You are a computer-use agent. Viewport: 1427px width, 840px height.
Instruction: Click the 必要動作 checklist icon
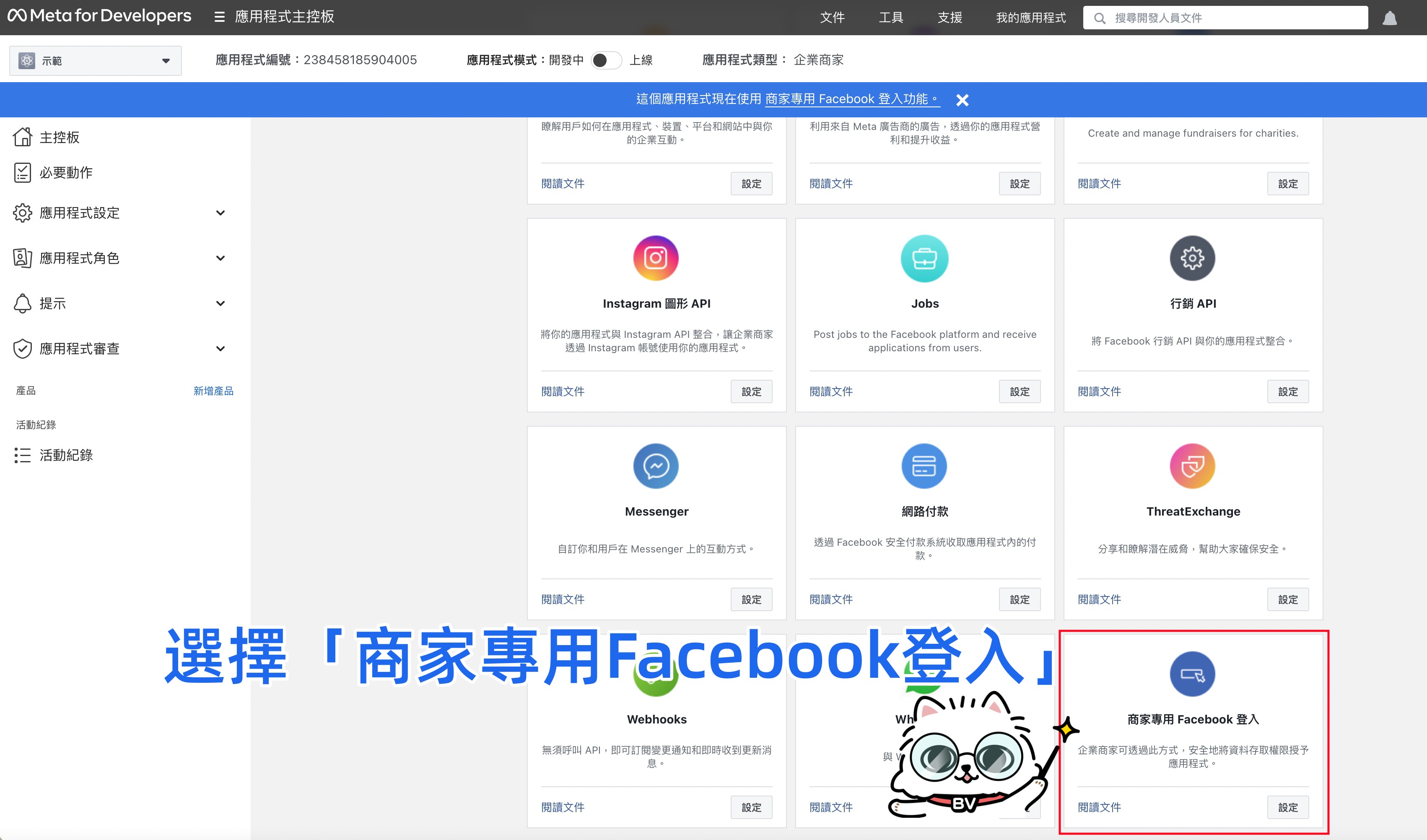23,173
